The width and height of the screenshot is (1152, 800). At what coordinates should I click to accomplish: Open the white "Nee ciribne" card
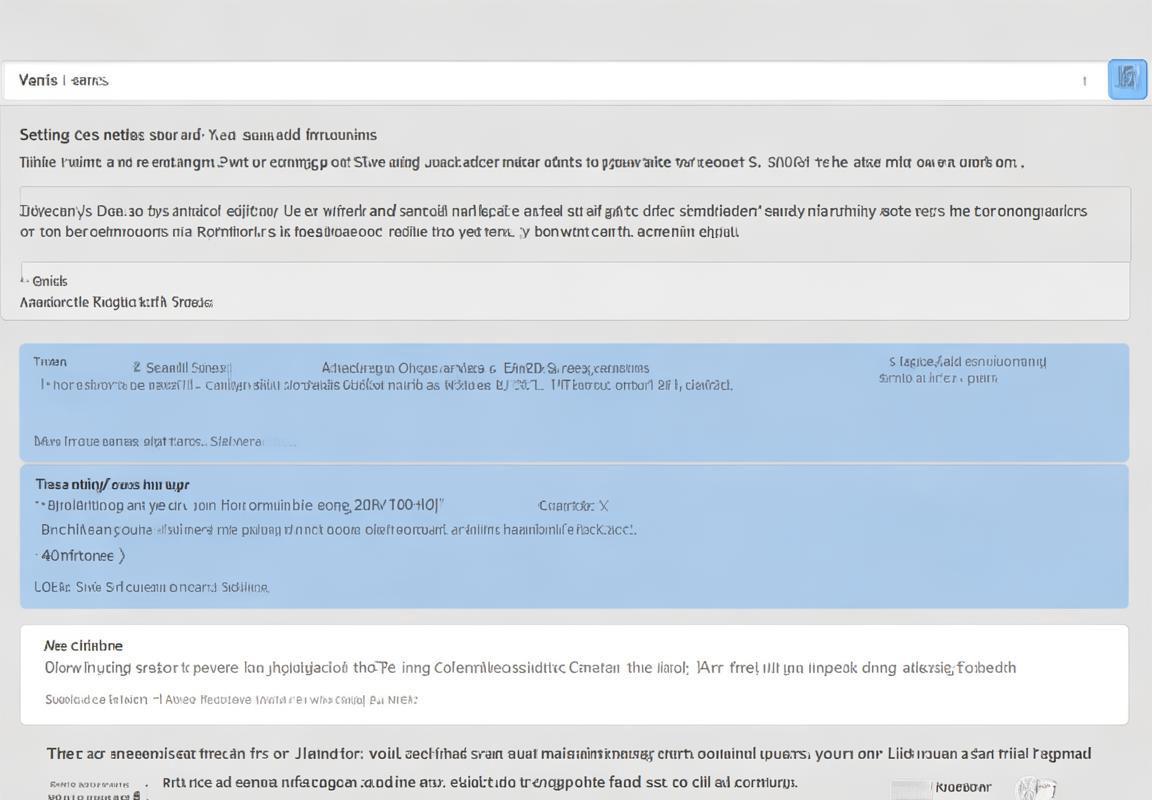[574, 674]
